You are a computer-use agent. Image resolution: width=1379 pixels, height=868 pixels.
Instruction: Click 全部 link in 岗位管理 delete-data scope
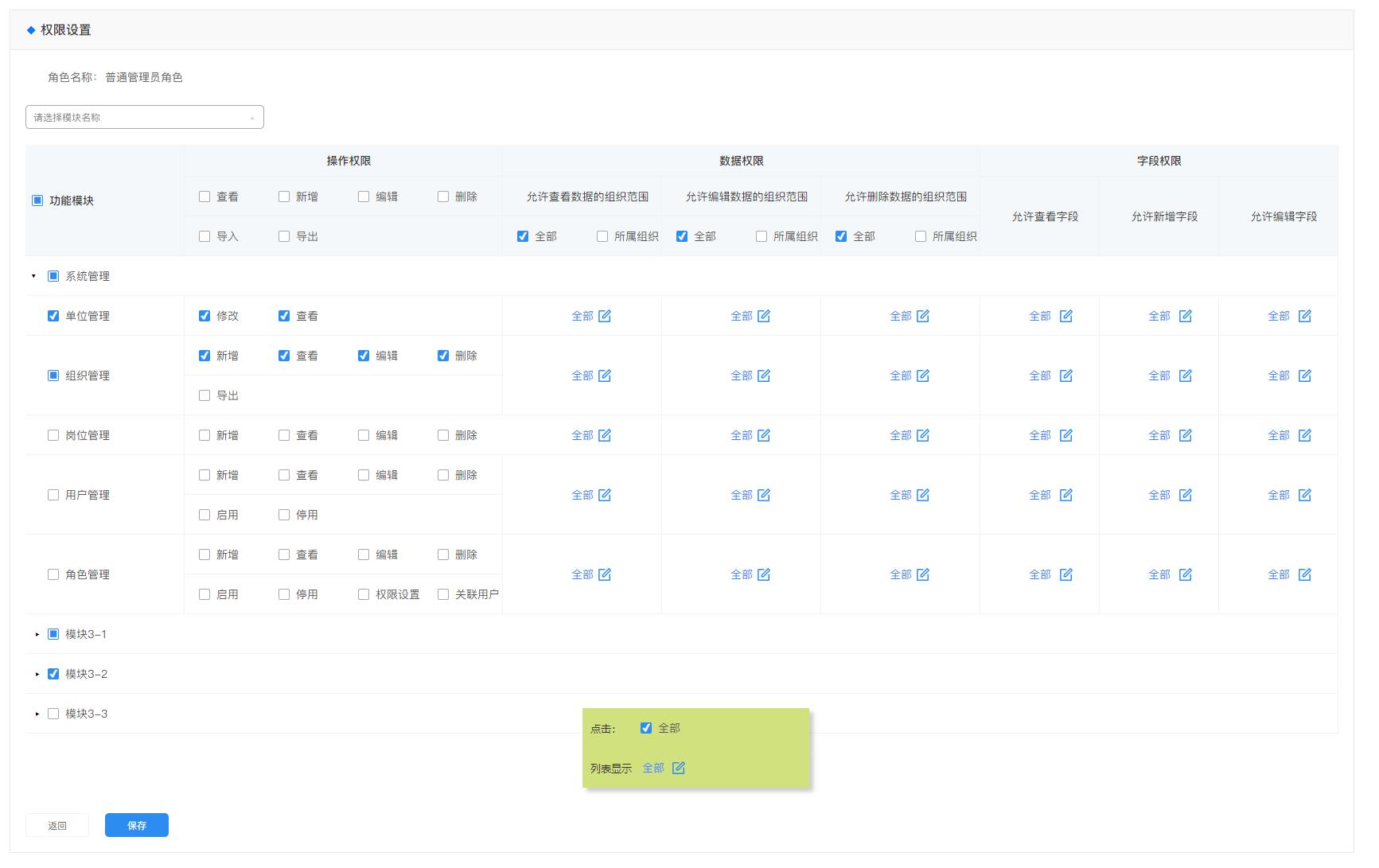901,435
